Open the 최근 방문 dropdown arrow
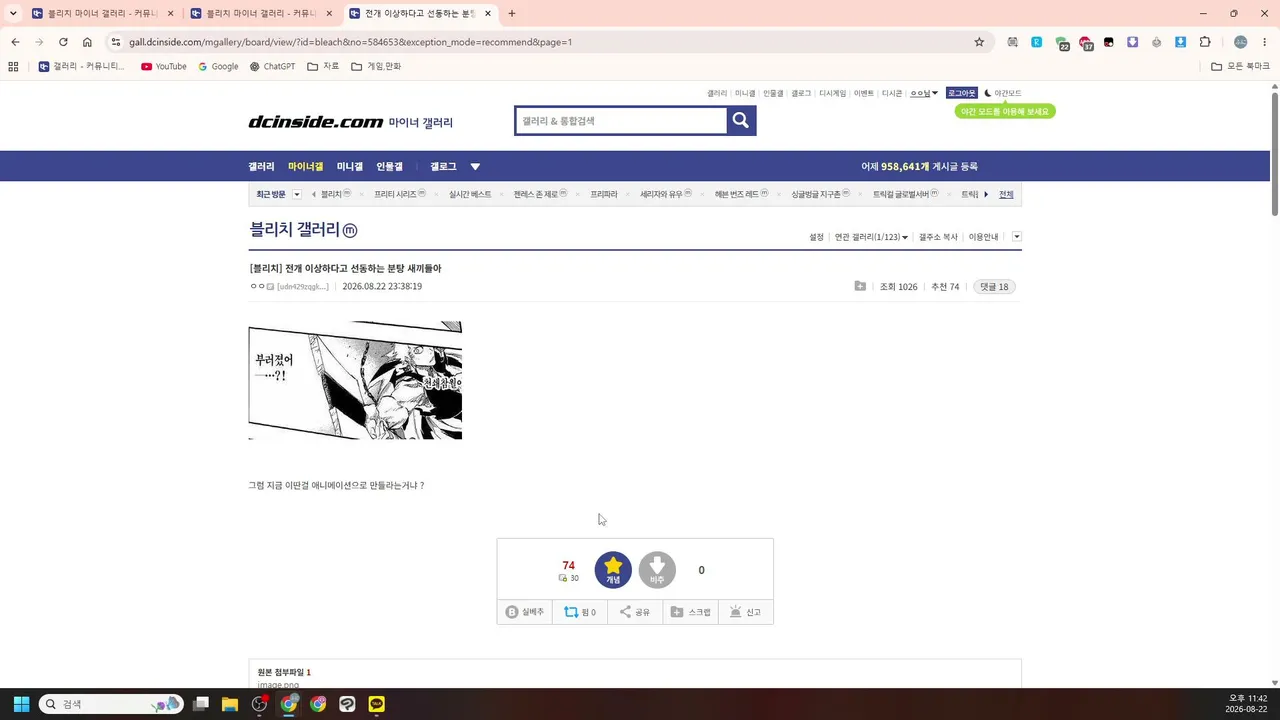The image size is (1280, 720). pos(296,194)
